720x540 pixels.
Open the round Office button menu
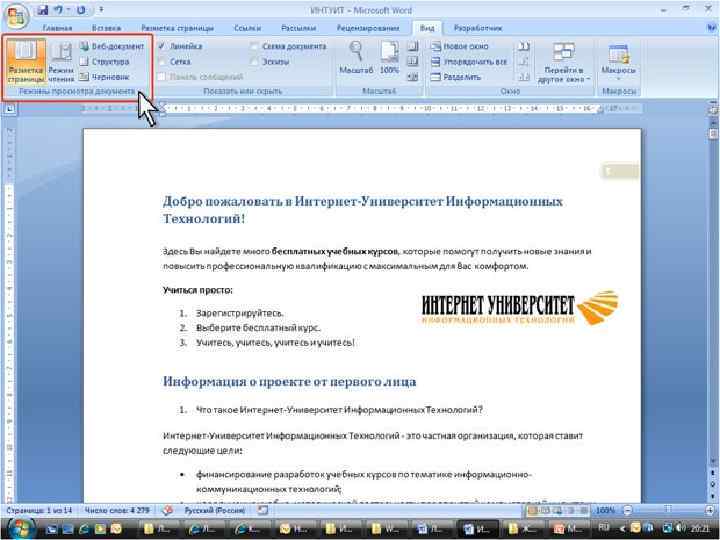click(17, 15)
